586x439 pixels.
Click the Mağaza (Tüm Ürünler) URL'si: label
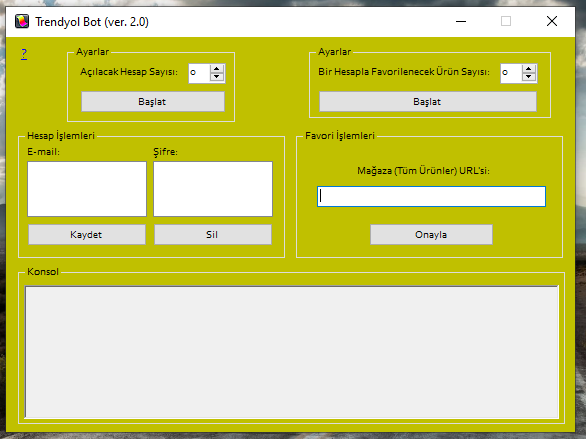[x=423, y=171]
